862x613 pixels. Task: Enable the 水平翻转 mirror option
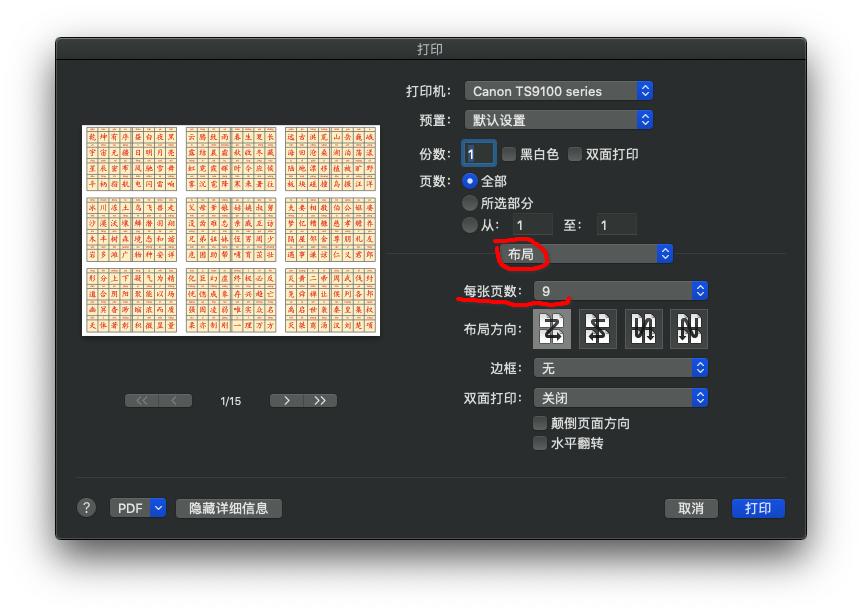coord(540,443)
